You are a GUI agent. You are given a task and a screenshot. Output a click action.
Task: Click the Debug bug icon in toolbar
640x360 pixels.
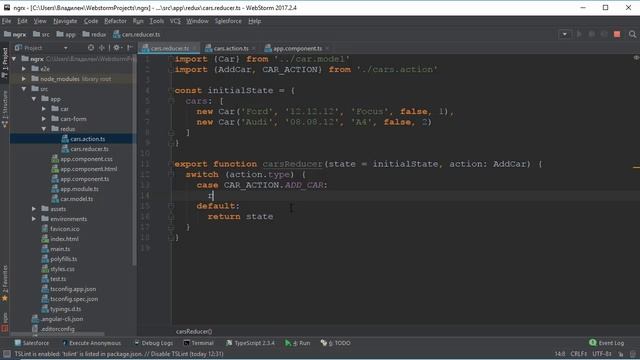click(591, 34)
